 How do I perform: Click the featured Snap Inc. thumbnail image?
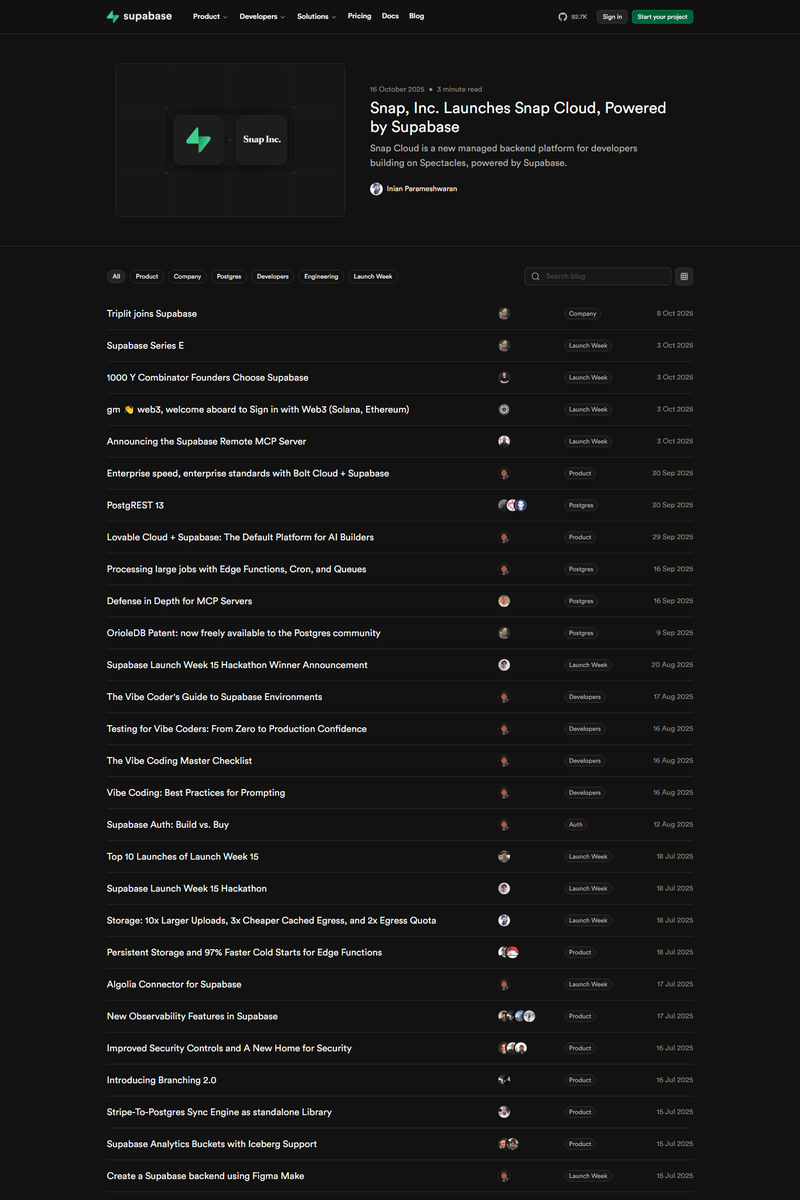pos(230,140)
